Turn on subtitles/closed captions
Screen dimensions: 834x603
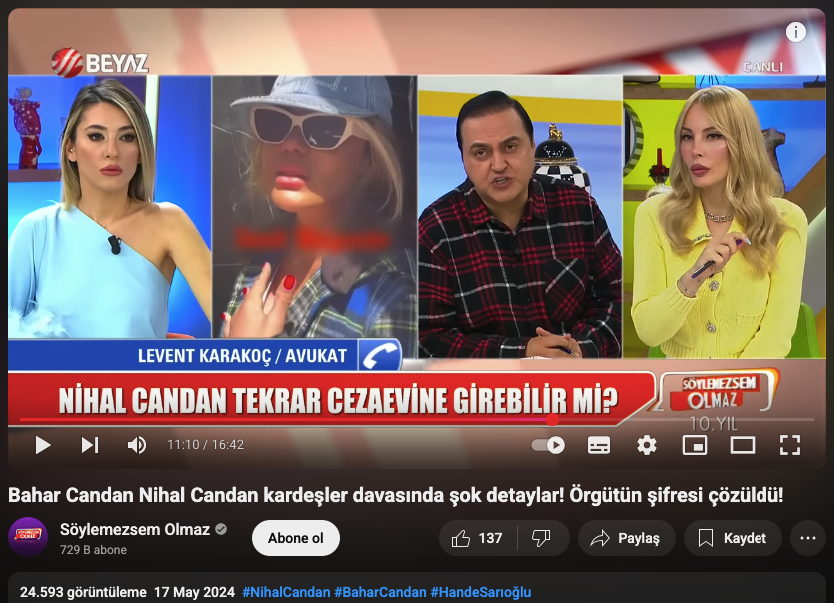coord(599,445)
